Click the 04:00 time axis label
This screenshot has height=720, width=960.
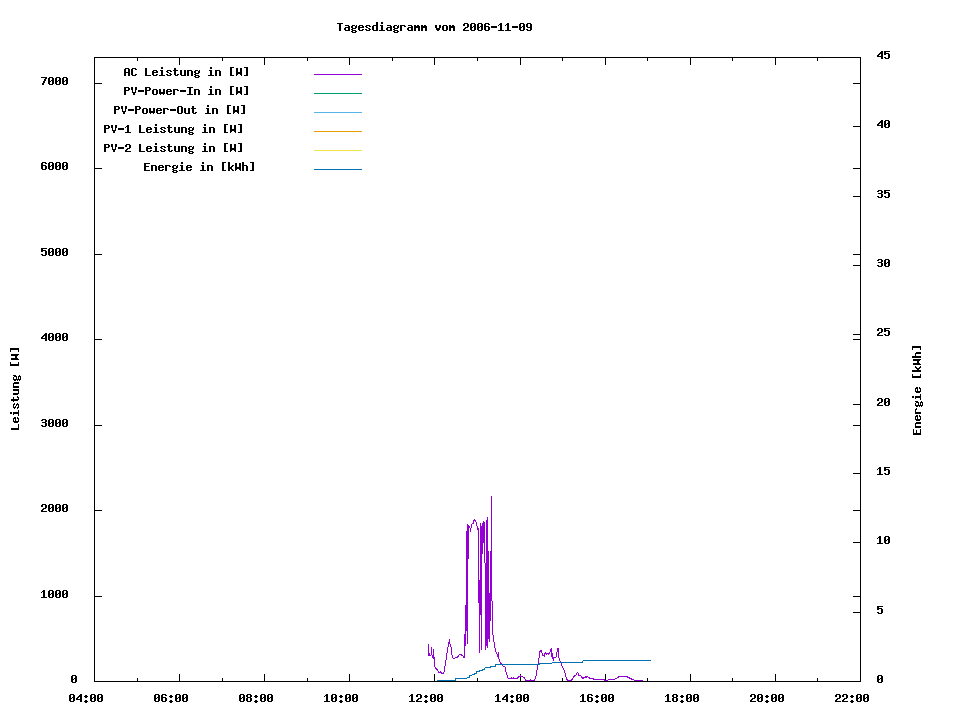(x=86, y=698)
